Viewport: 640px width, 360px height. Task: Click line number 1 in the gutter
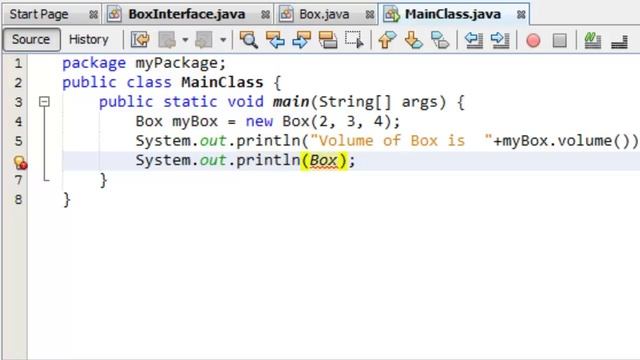pos(18,63)
